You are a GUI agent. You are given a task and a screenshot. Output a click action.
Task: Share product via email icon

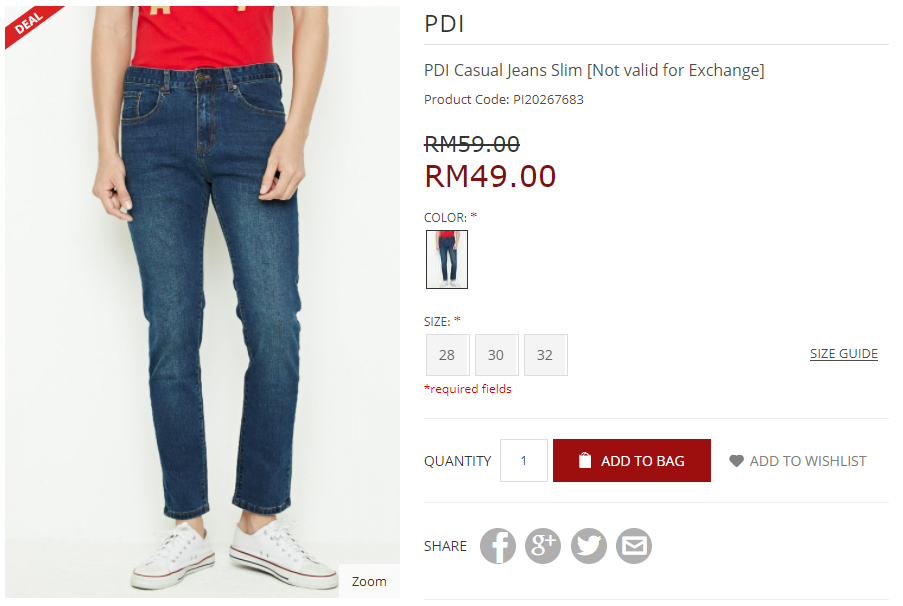[x=634, y=546]
